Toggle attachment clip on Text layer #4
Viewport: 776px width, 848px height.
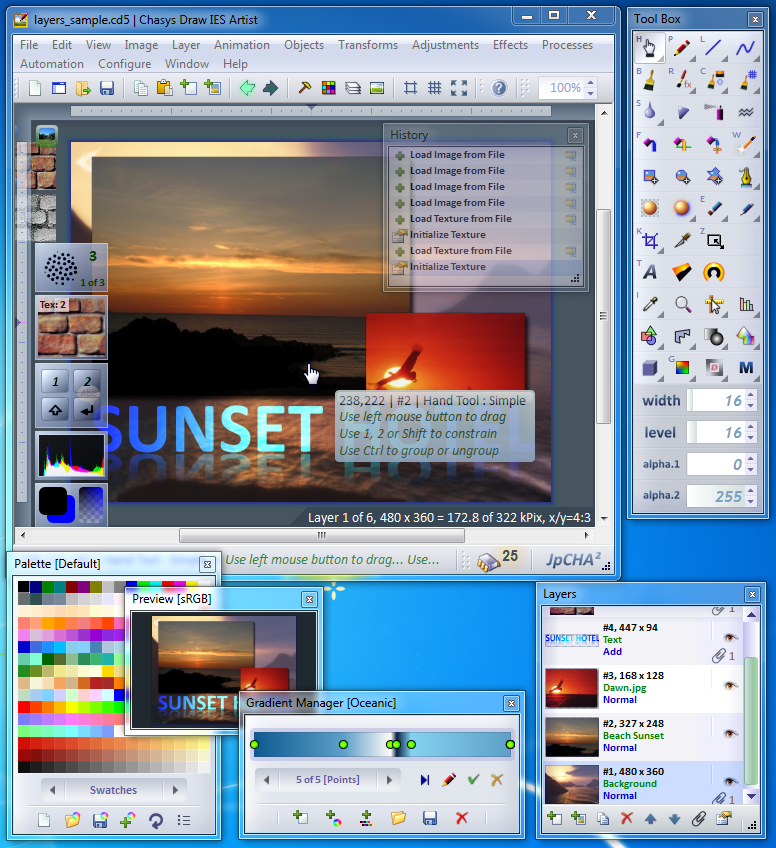(x=718, y=656)
